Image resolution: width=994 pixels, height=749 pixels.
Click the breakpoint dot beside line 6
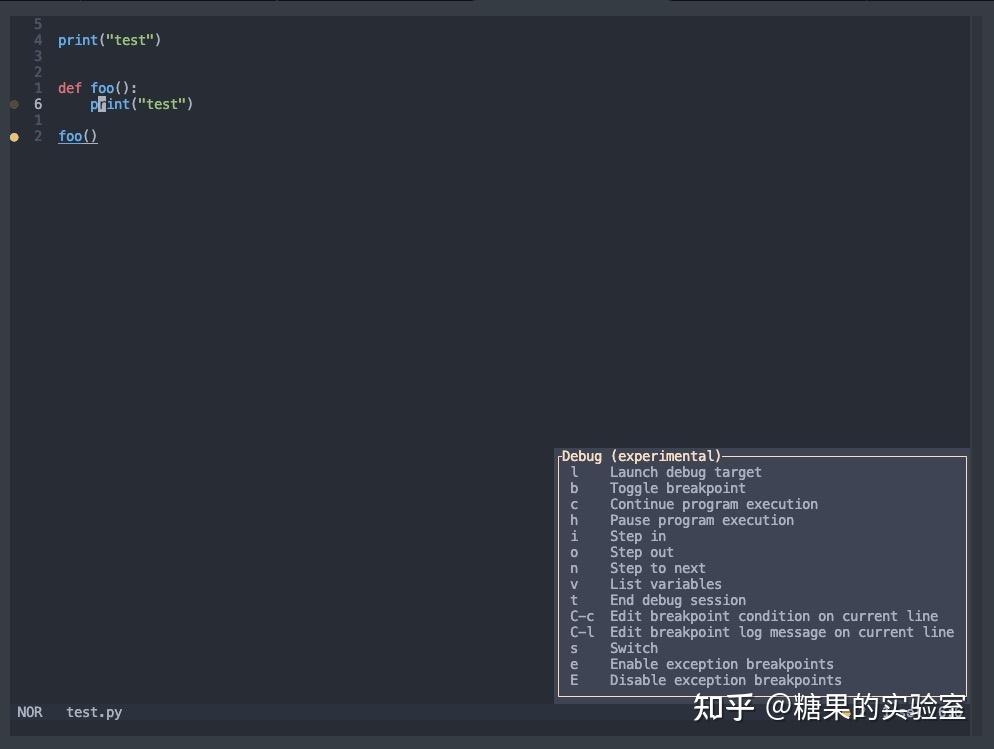click(14, 103)
